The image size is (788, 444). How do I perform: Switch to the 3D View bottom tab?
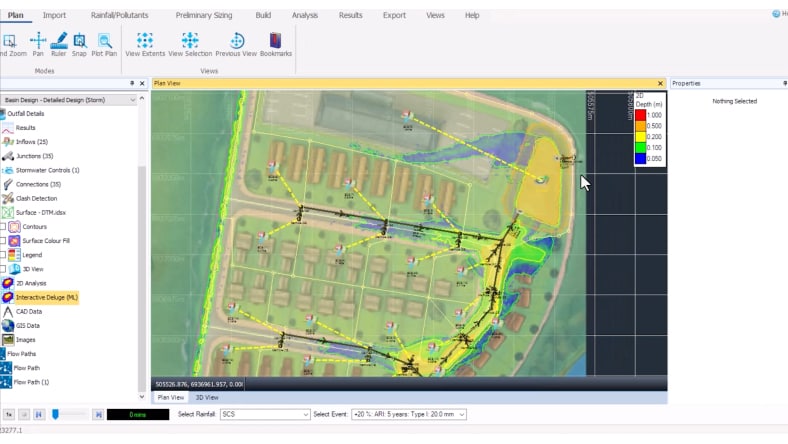207,397
